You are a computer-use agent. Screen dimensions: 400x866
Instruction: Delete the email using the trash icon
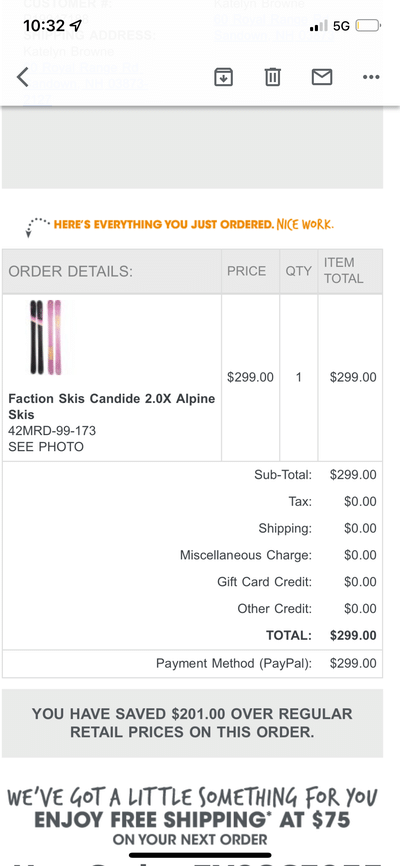272,77
